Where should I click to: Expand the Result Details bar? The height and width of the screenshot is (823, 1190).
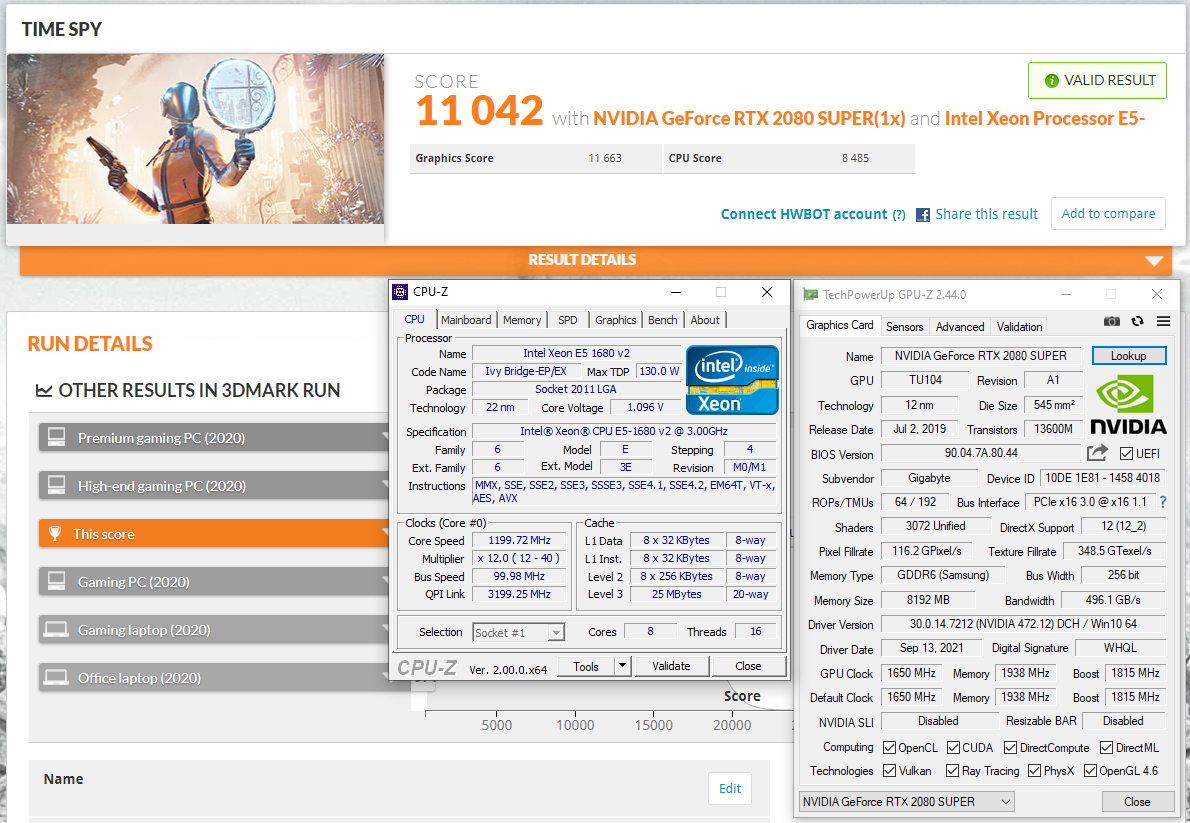pos(1155,261)
